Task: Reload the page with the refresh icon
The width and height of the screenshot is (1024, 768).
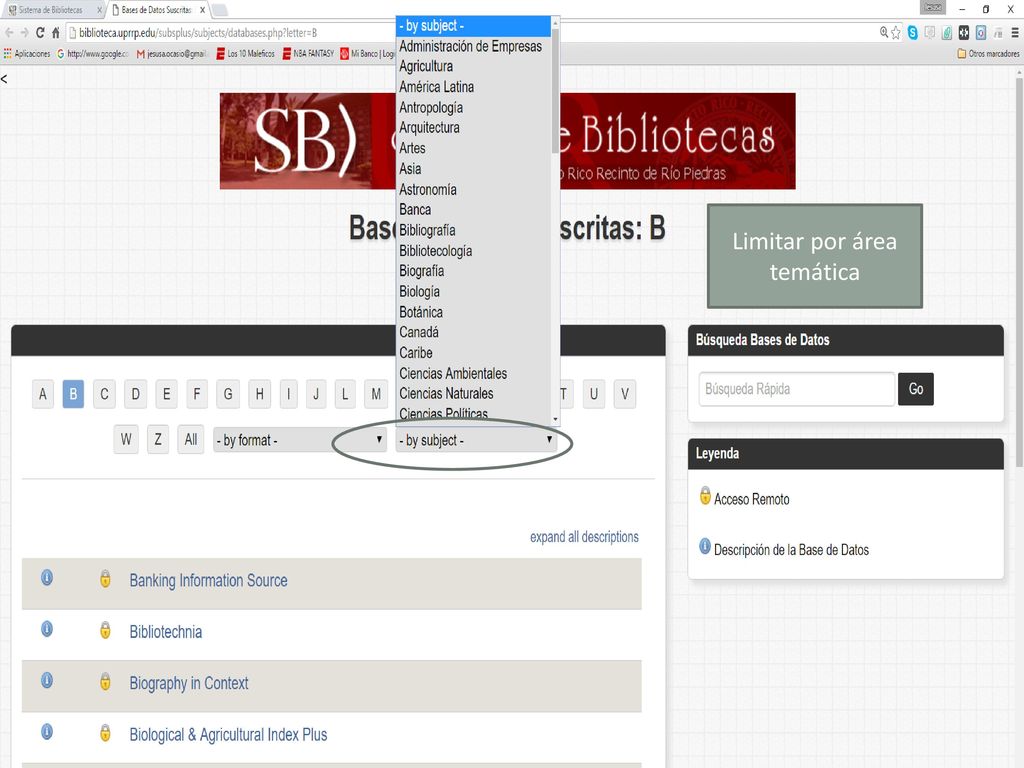Action: click(40, 32)
